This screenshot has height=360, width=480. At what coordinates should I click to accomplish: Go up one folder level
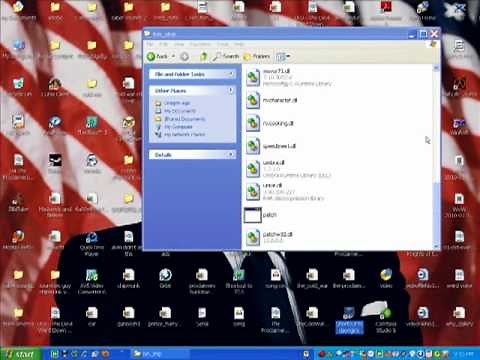pyautogui.click(x=204, y=57)
